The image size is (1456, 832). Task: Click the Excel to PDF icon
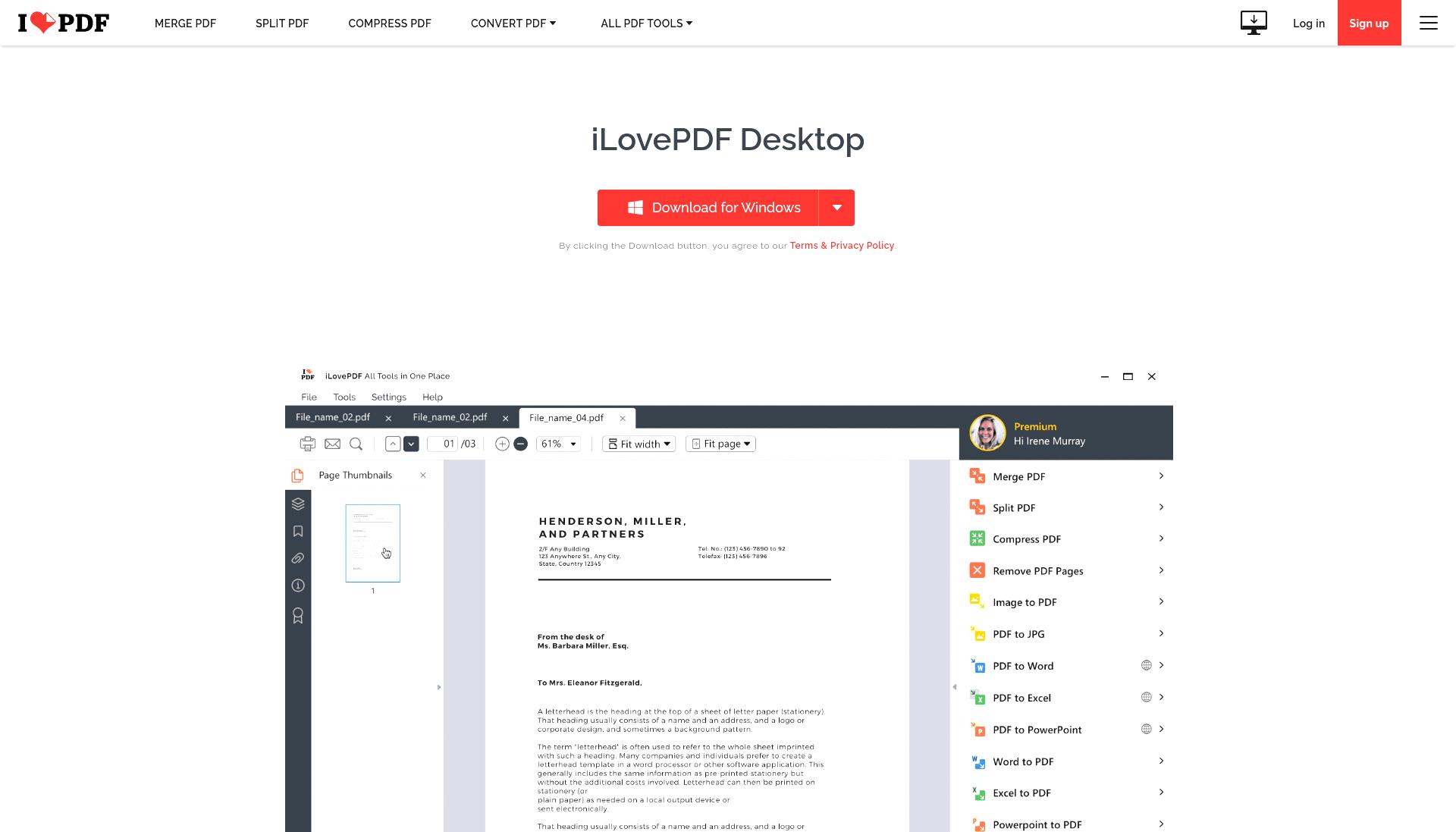[977, 793]
